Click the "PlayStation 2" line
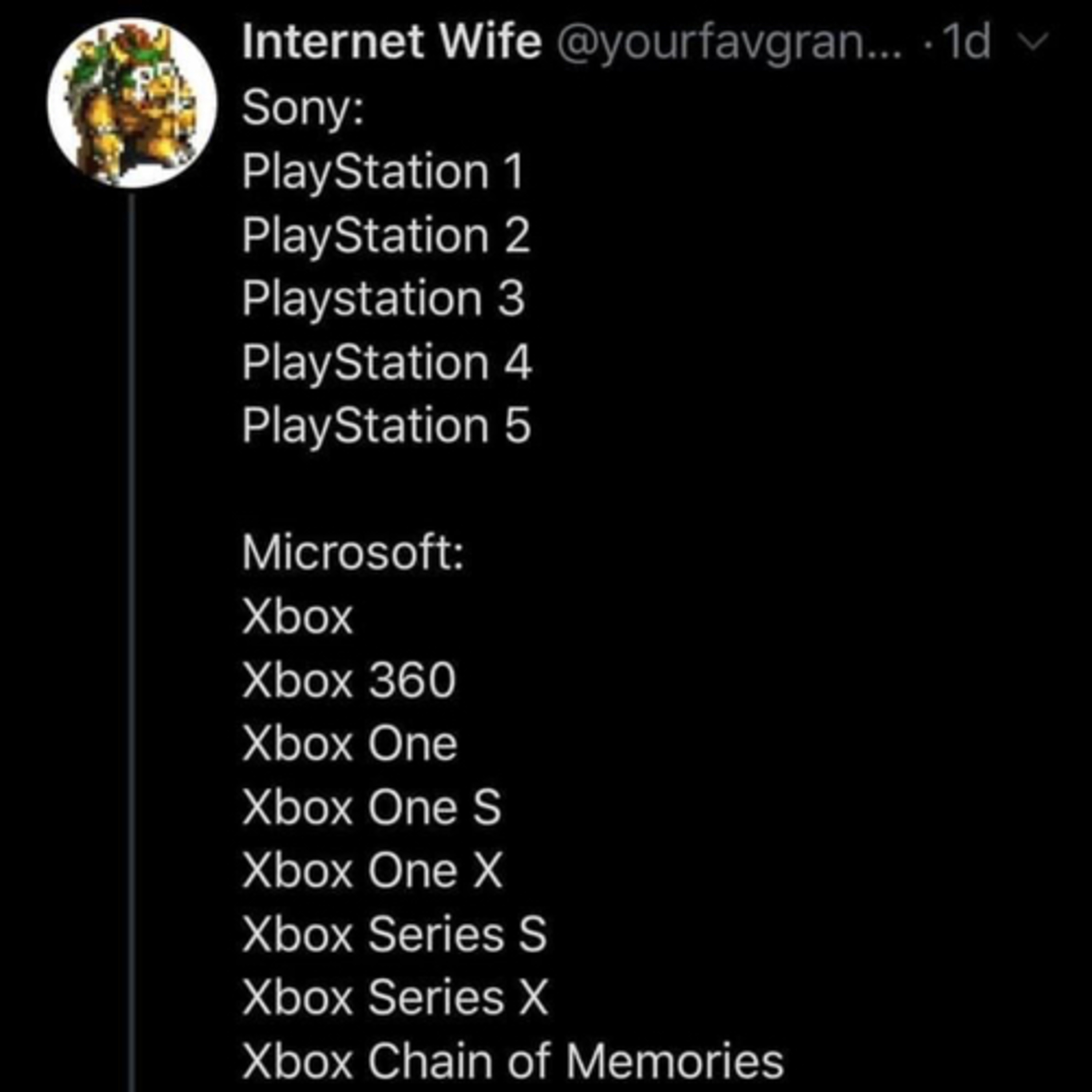This screenshot has width=1092, height=1092. coord(387,234)
